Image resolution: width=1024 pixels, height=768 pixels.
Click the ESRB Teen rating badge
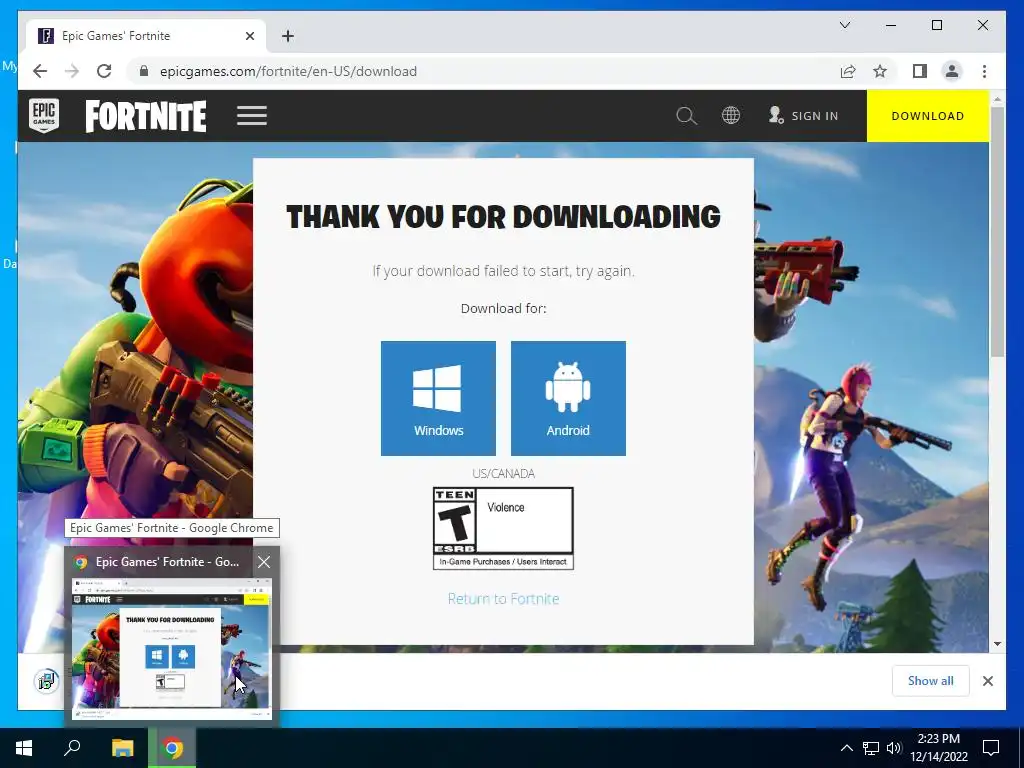coord(504,528)
